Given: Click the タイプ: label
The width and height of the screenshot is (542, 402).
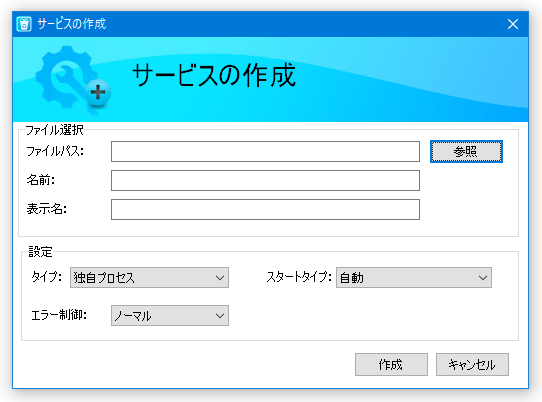Looking at the screenshot, I should pos(46,277).
